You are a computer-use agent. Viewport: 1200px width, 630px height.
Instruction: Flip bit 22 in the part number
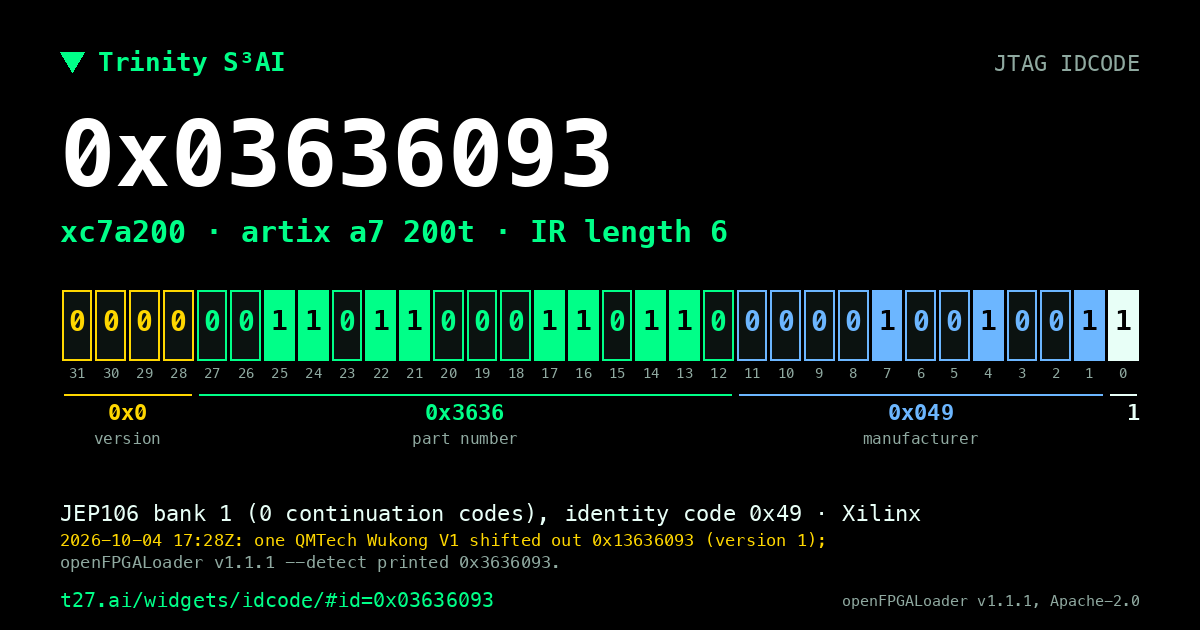(381, 325)
